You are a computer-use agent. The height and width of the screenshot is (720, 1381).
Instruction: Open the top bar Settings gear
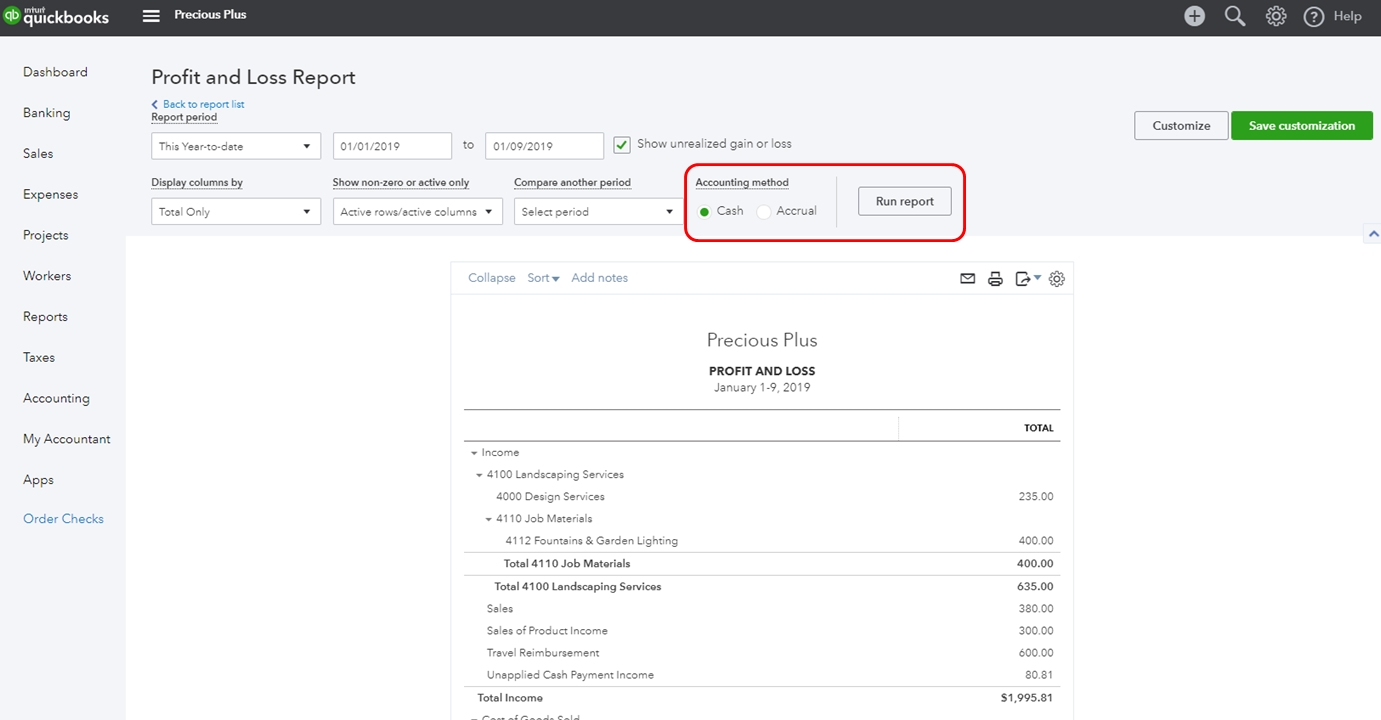click(1276, 16)
